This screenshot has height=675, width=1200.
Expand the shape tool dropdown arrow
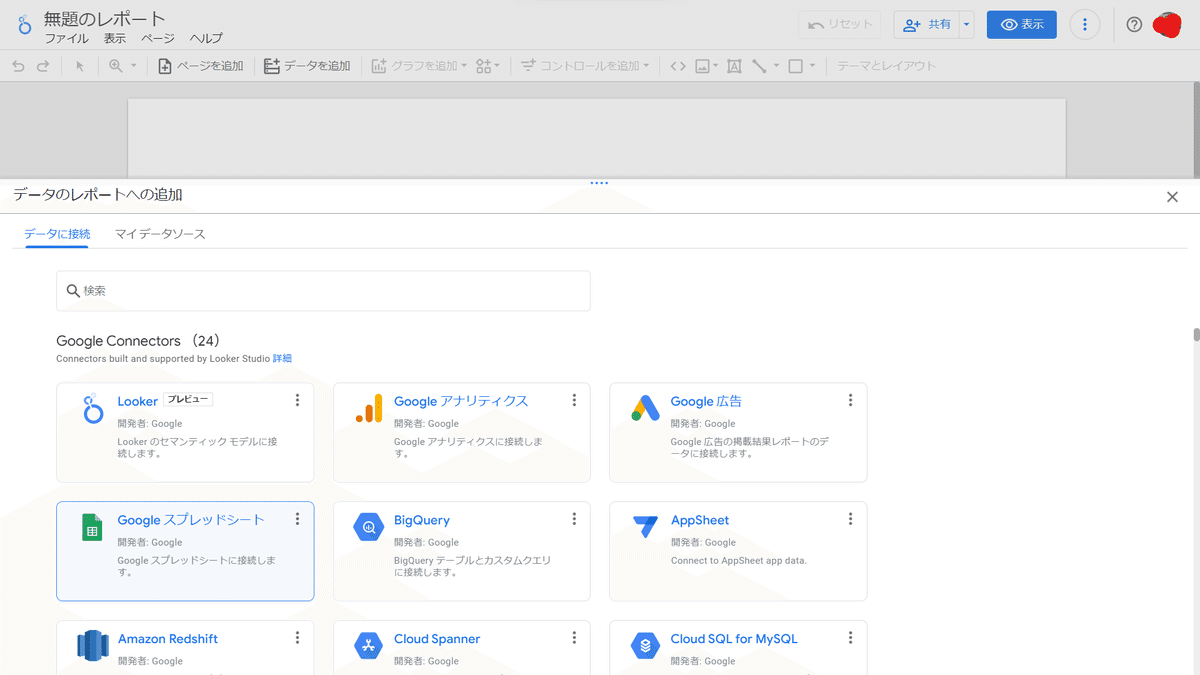tap(812, 66)
